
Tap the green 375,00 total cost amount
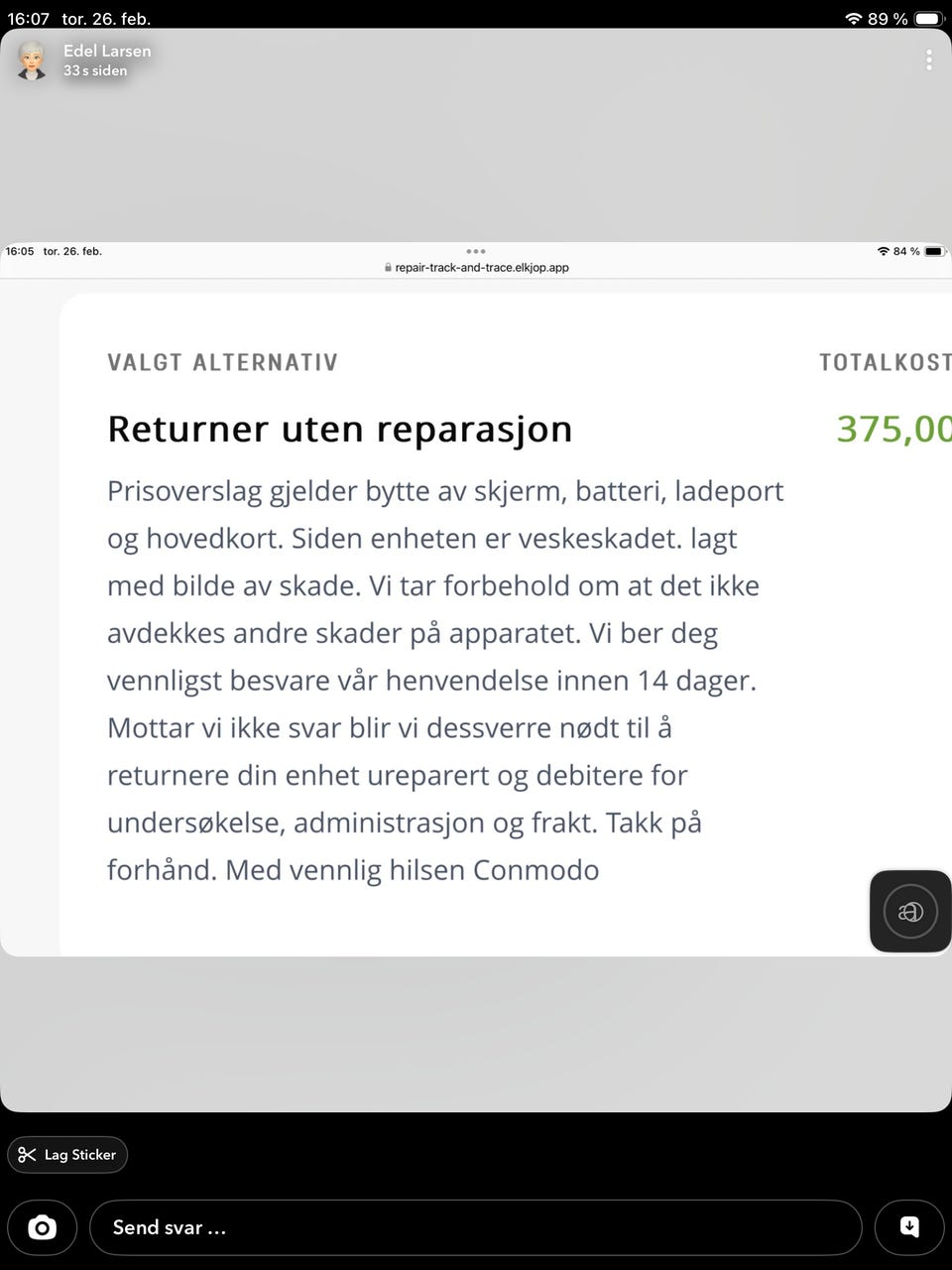[893, 429]
